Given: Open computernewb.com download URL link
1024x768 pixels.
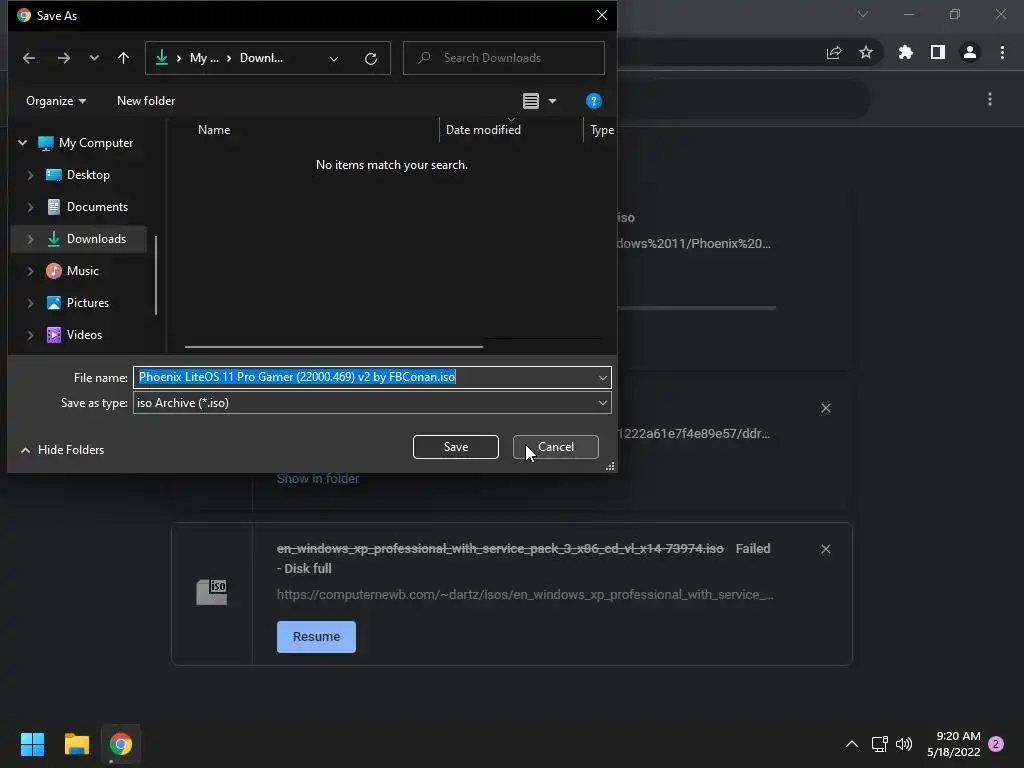Looking at the screenshot, I should tap(524, 595).
